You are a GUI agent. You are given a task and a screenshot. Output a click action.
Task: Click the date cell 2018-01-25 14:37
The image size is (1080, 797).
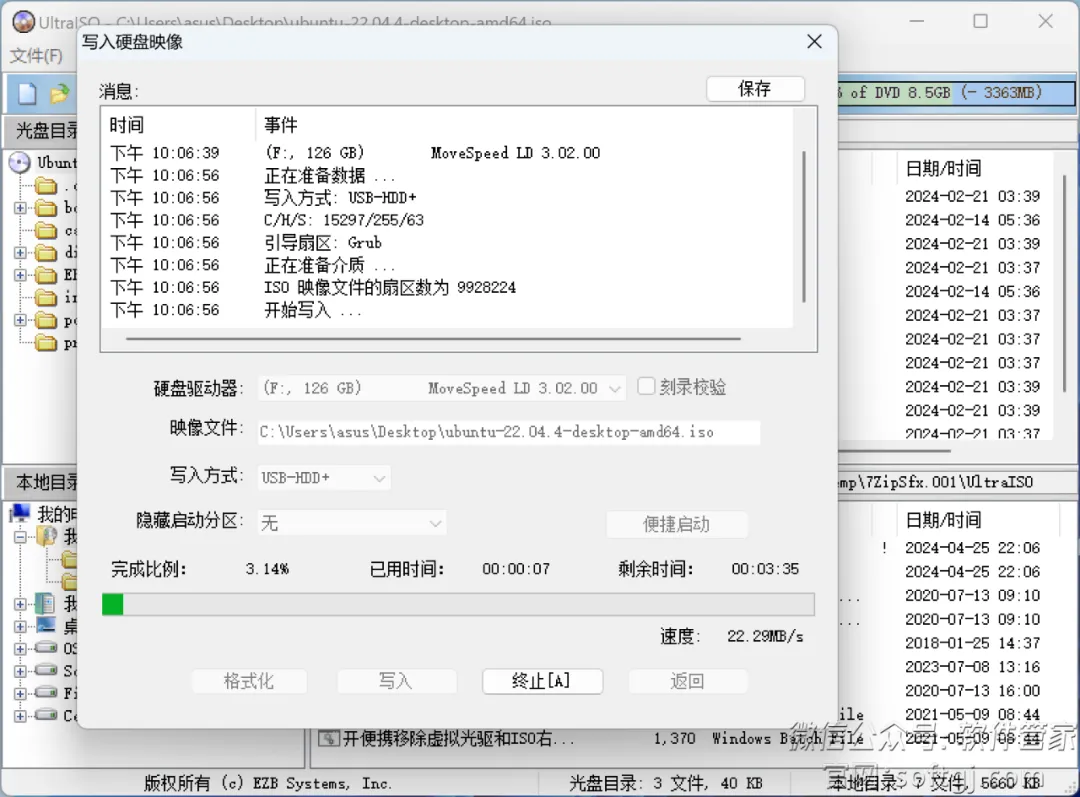(973, 643)
